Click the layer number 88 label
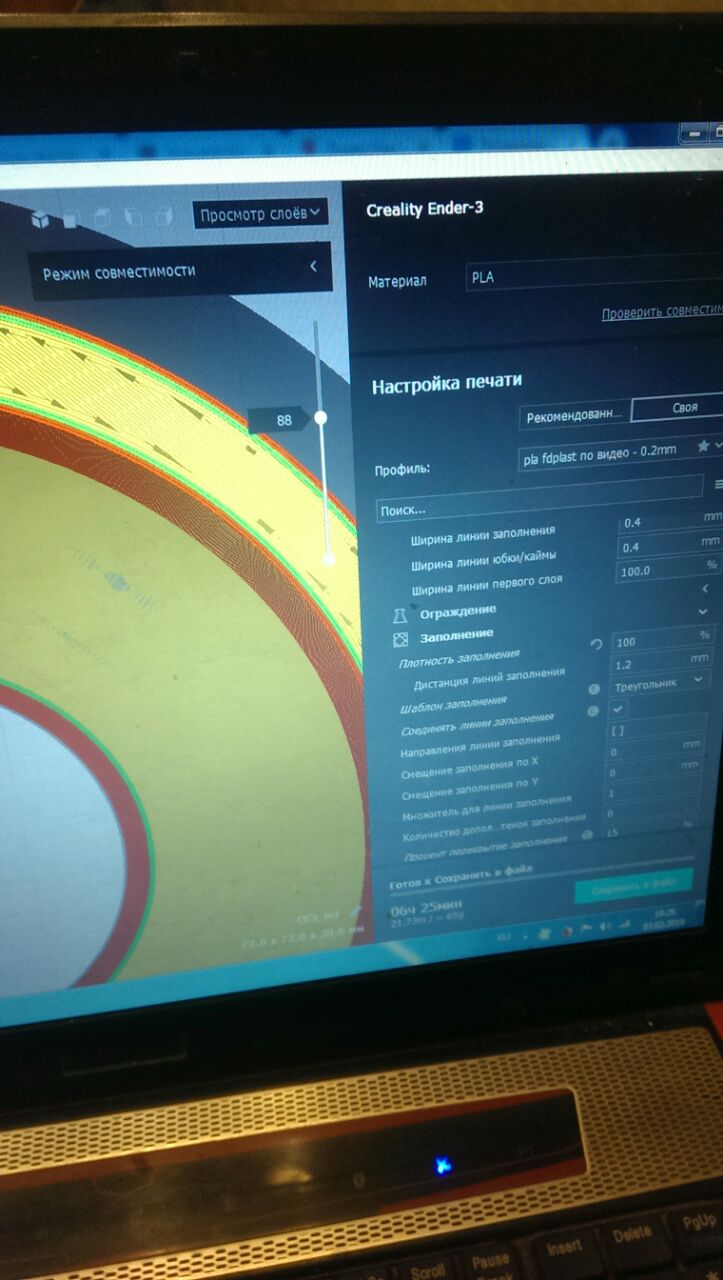This screenshot has width=723, height=1280. pos(284,420)
